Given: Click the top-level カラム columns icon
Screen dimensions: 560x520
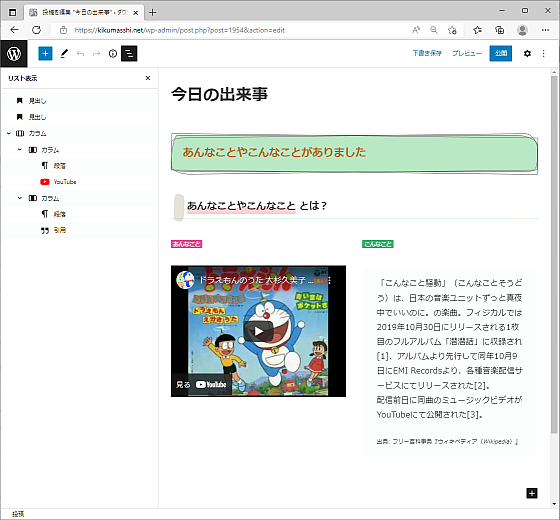Looking at the screenshot, I should (x=20, y=133).
